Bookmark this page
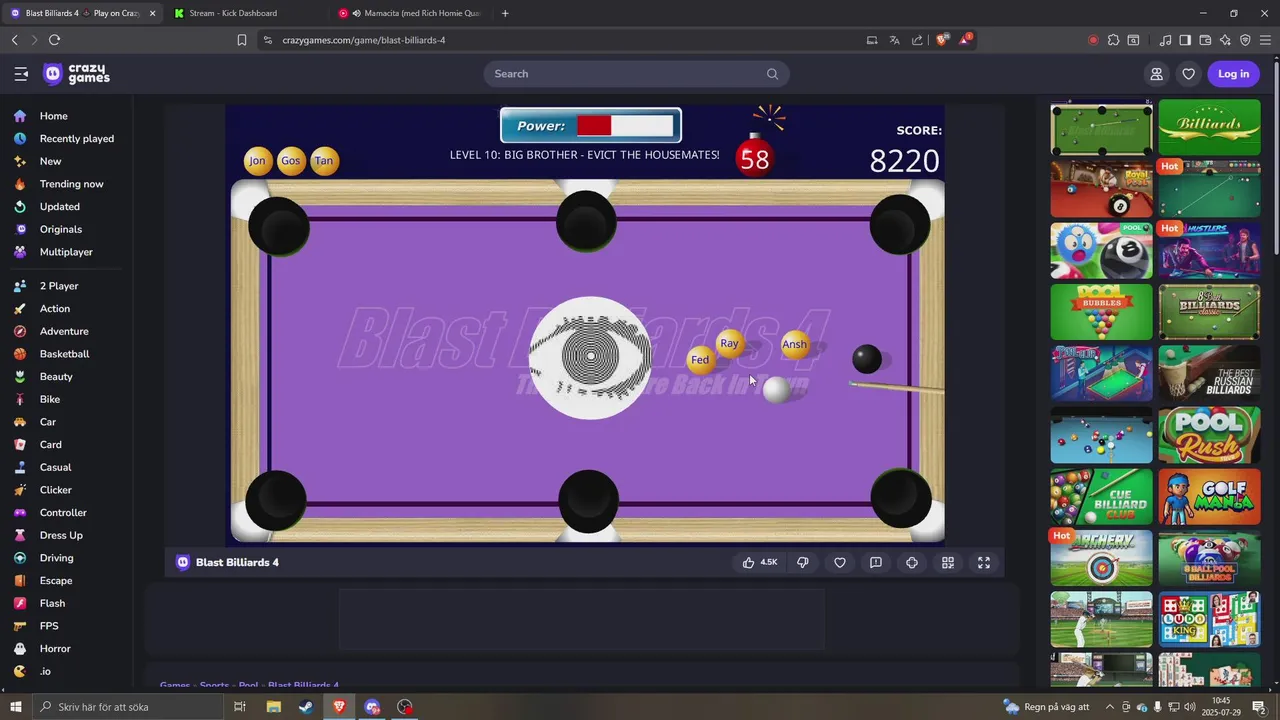 coord(242,40)
